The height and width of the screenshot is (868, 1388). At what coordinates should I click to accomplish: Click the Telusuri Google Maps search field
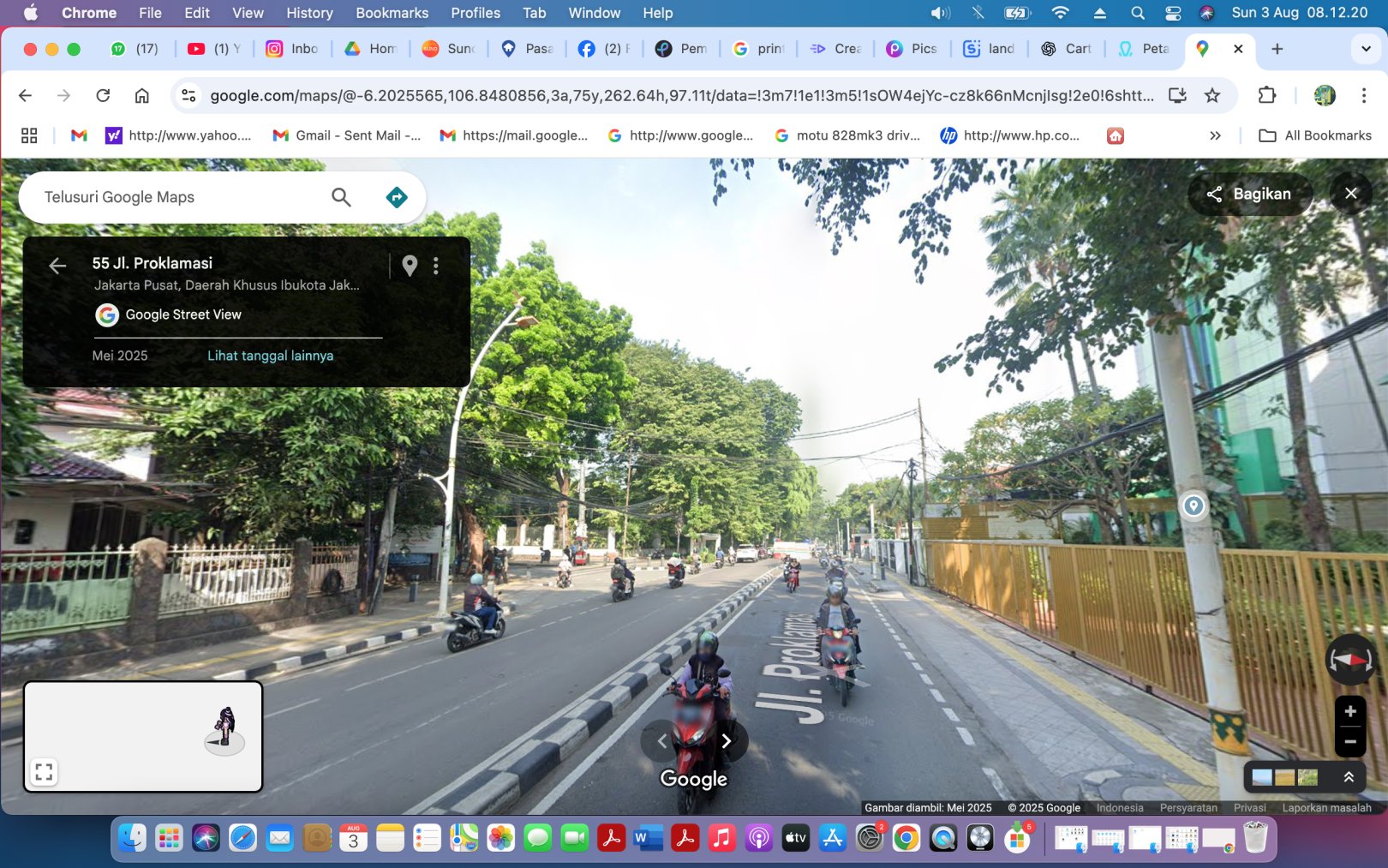click(x=180, y=197)
